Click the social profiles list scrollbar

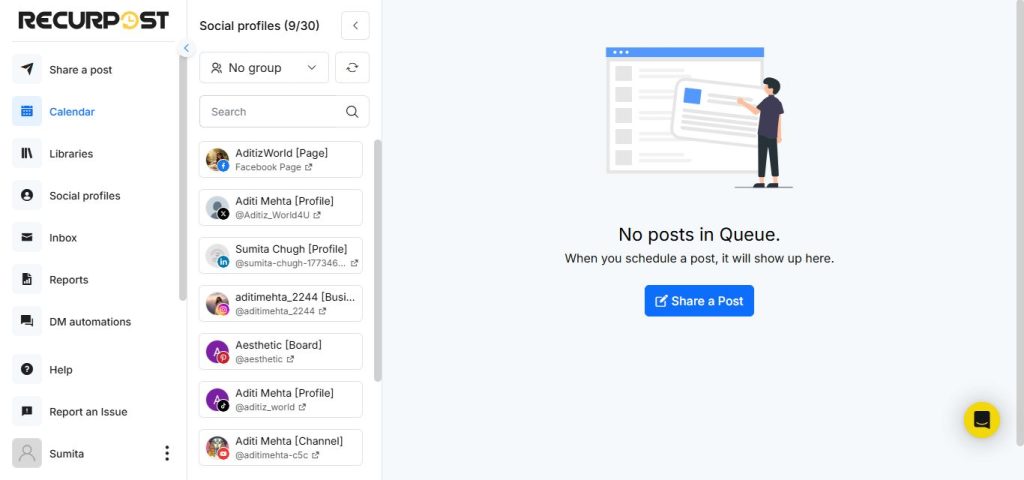click(377, 261)
